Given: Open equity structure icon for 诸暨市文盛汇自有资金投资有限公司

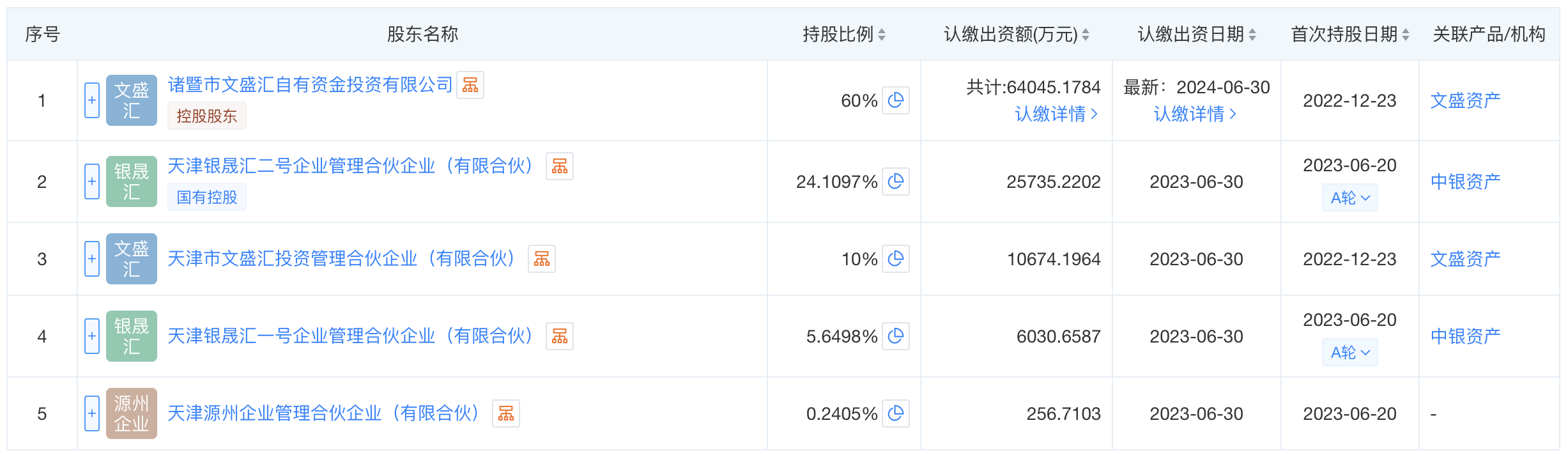Looking at the screenshot, I should [470, 85].
